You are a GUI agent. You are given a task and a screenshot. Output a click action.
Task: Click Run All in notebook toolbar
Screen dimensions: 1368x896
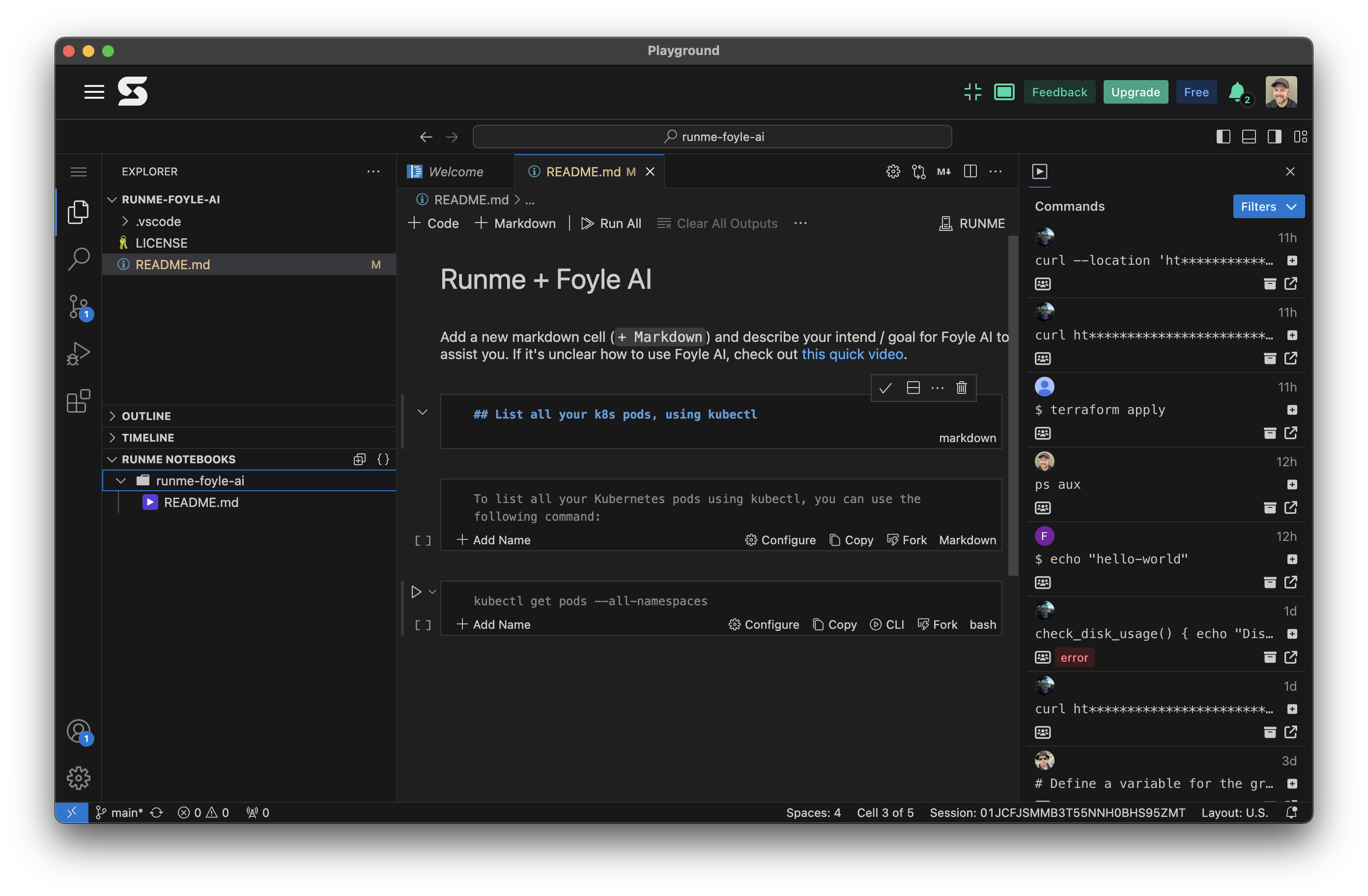pos(611,224)
